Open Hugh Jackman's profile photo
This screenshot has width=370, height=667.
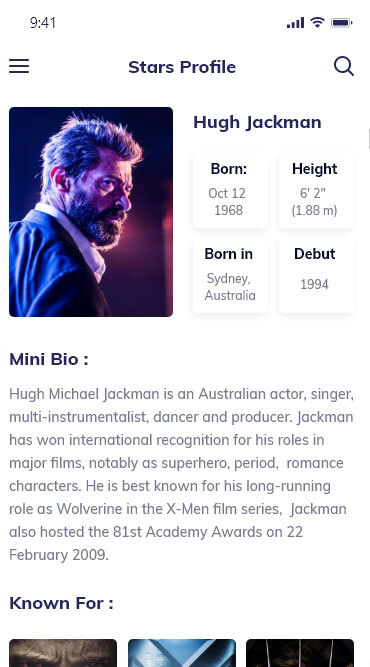pyautogui.click(x=91, y=212)
